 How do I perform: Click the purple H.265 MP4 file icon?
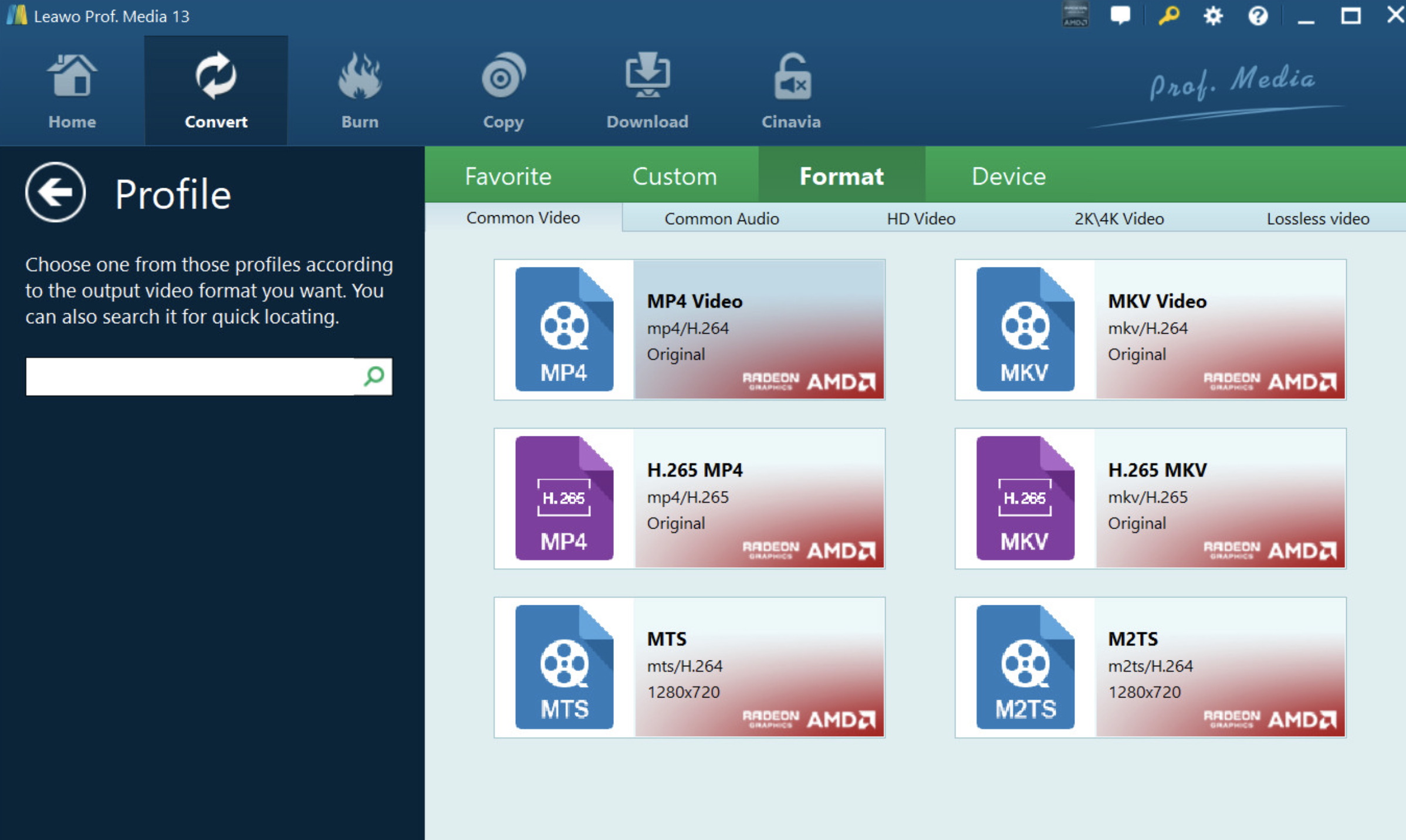565,498
